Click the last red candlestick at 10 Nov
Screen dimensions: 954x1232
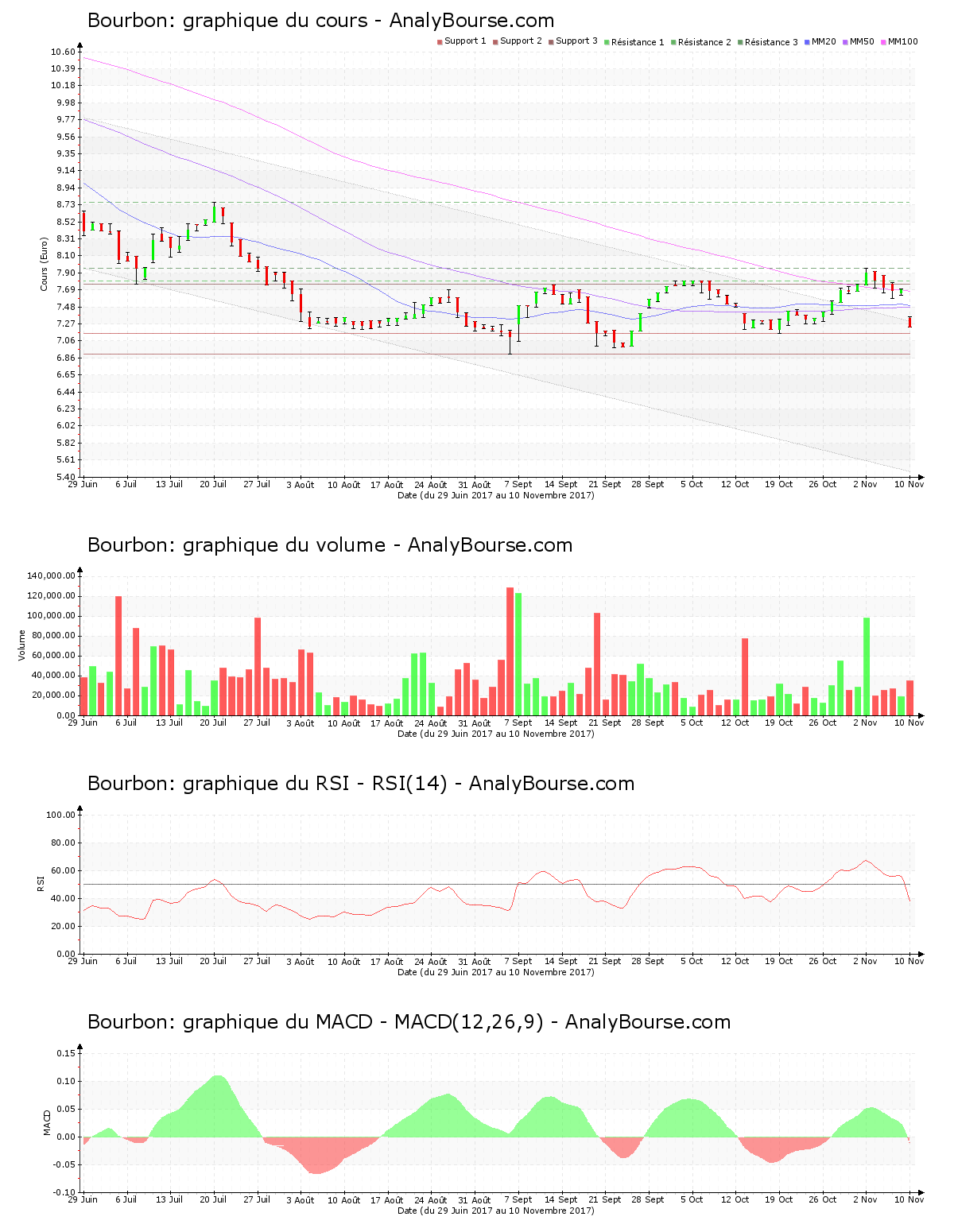[x=909, y=322]
